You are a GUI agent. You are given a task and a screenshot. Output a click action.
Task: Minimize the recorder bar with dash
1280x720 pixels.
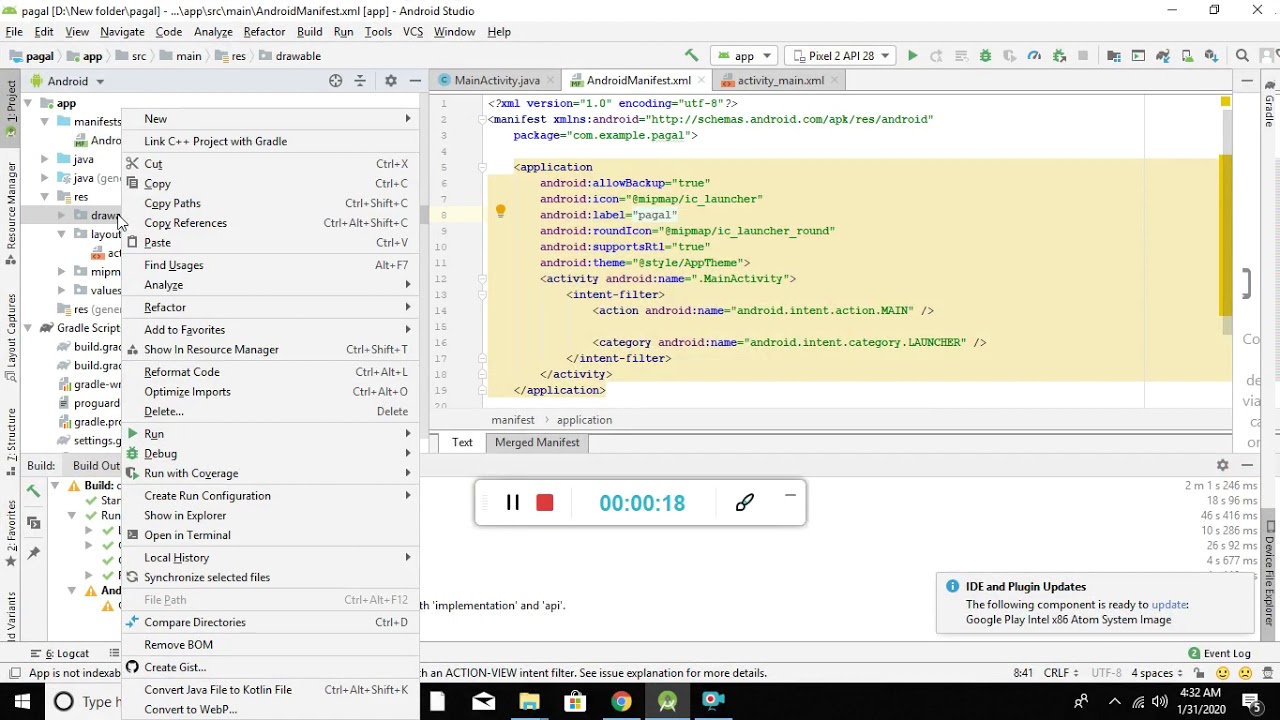(790, 495)
